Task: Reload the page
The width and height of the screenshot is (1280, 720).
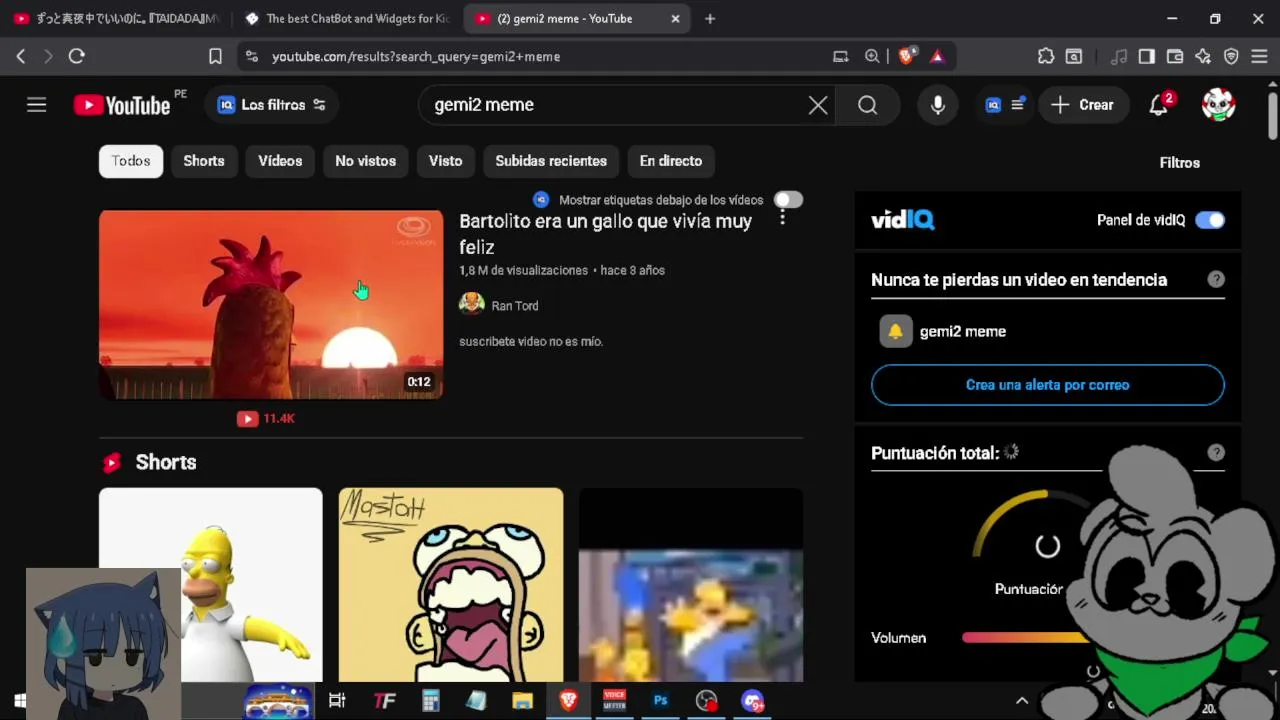Action: (76, 57)
